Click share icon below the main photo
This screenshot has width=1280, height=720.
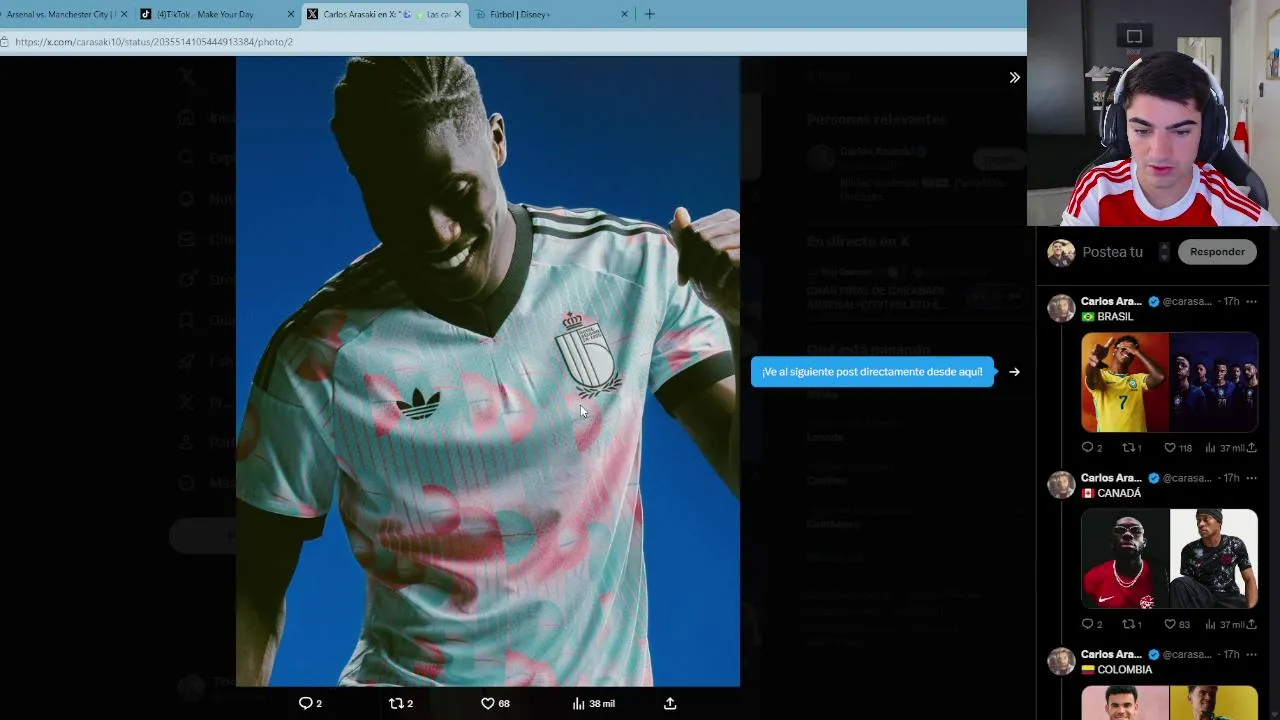click(670, 704)
